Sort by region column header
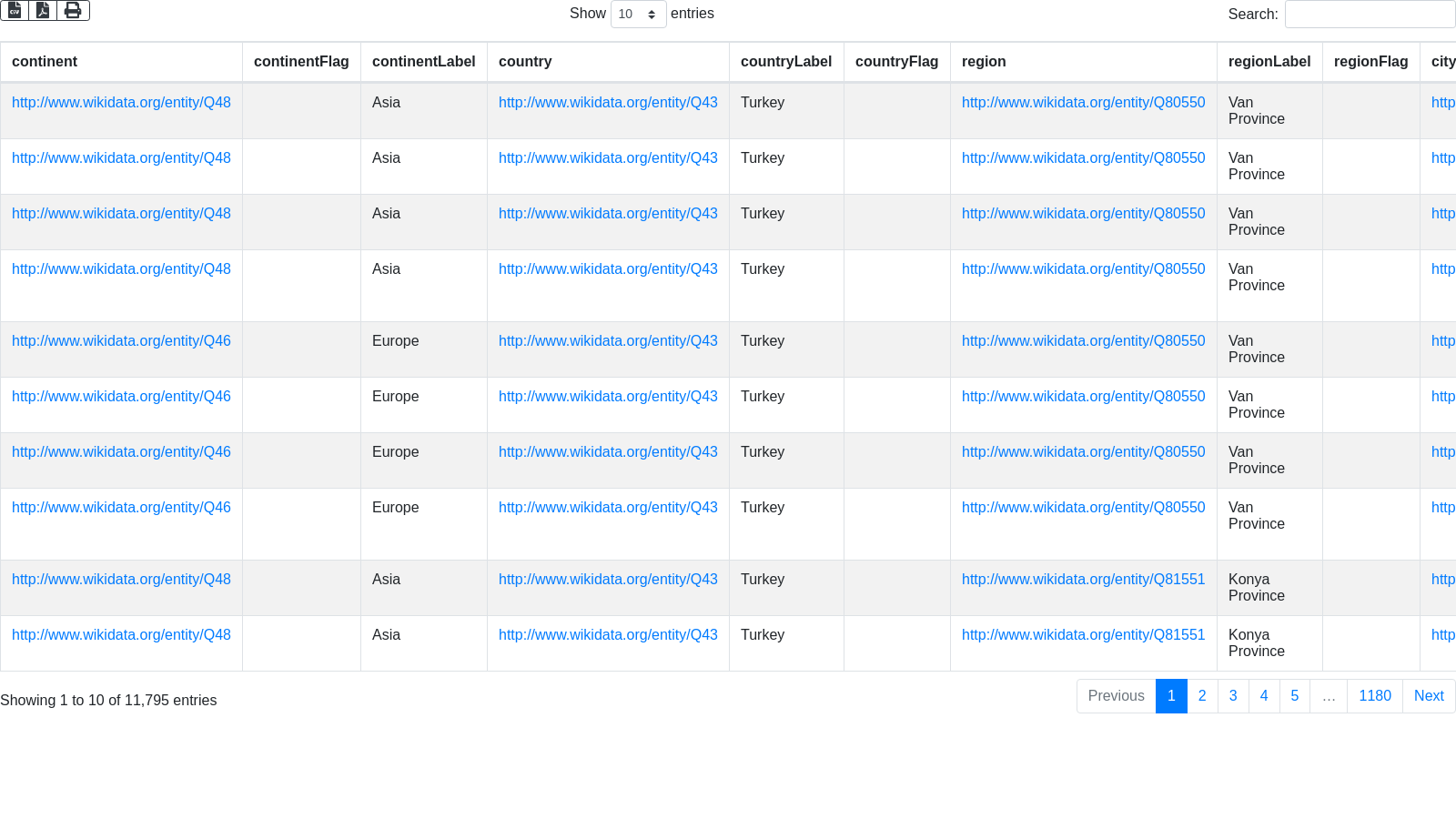 click(984, 62)
